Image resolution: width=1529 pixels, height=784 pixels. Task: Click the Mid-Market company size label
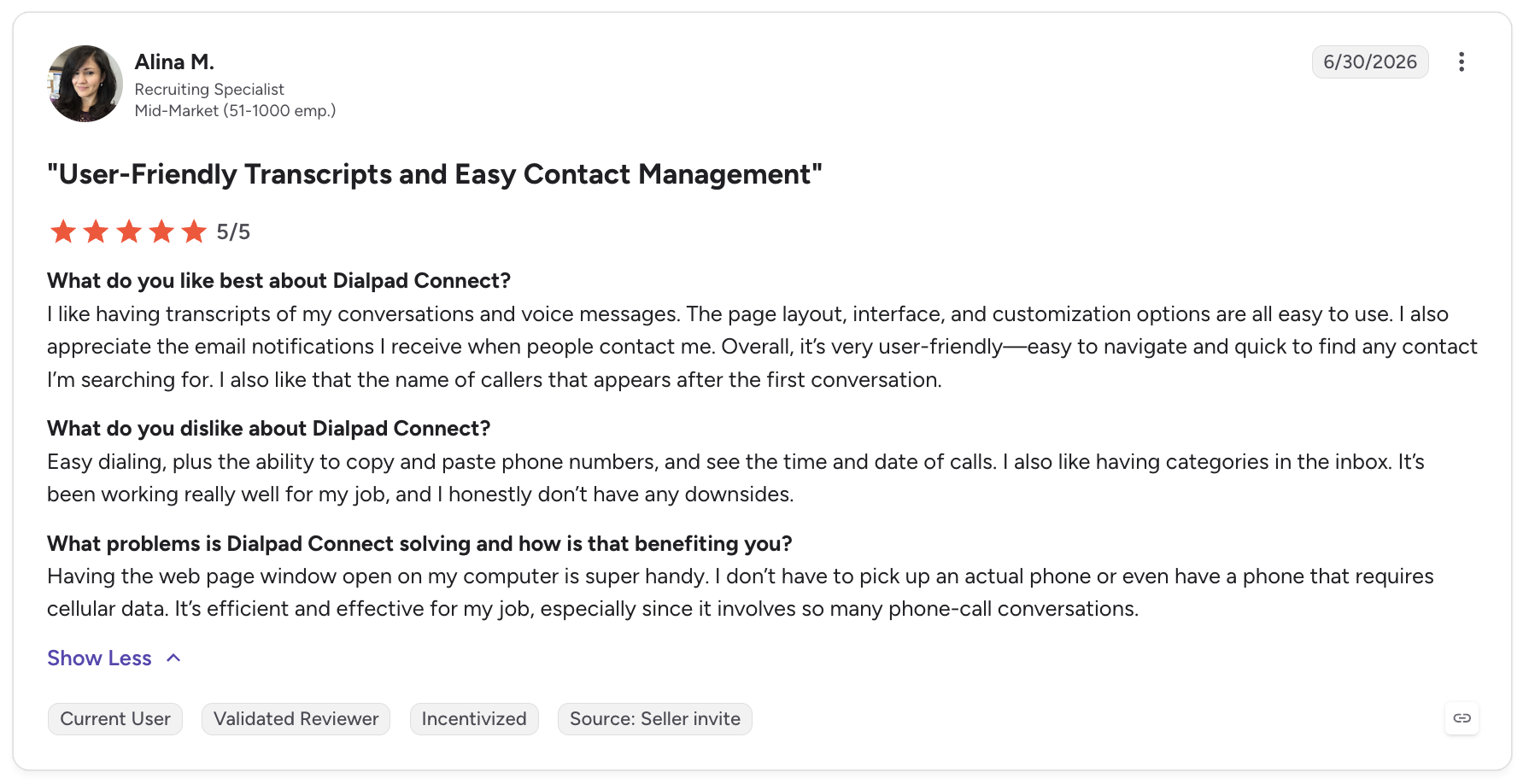pos(235,111)
